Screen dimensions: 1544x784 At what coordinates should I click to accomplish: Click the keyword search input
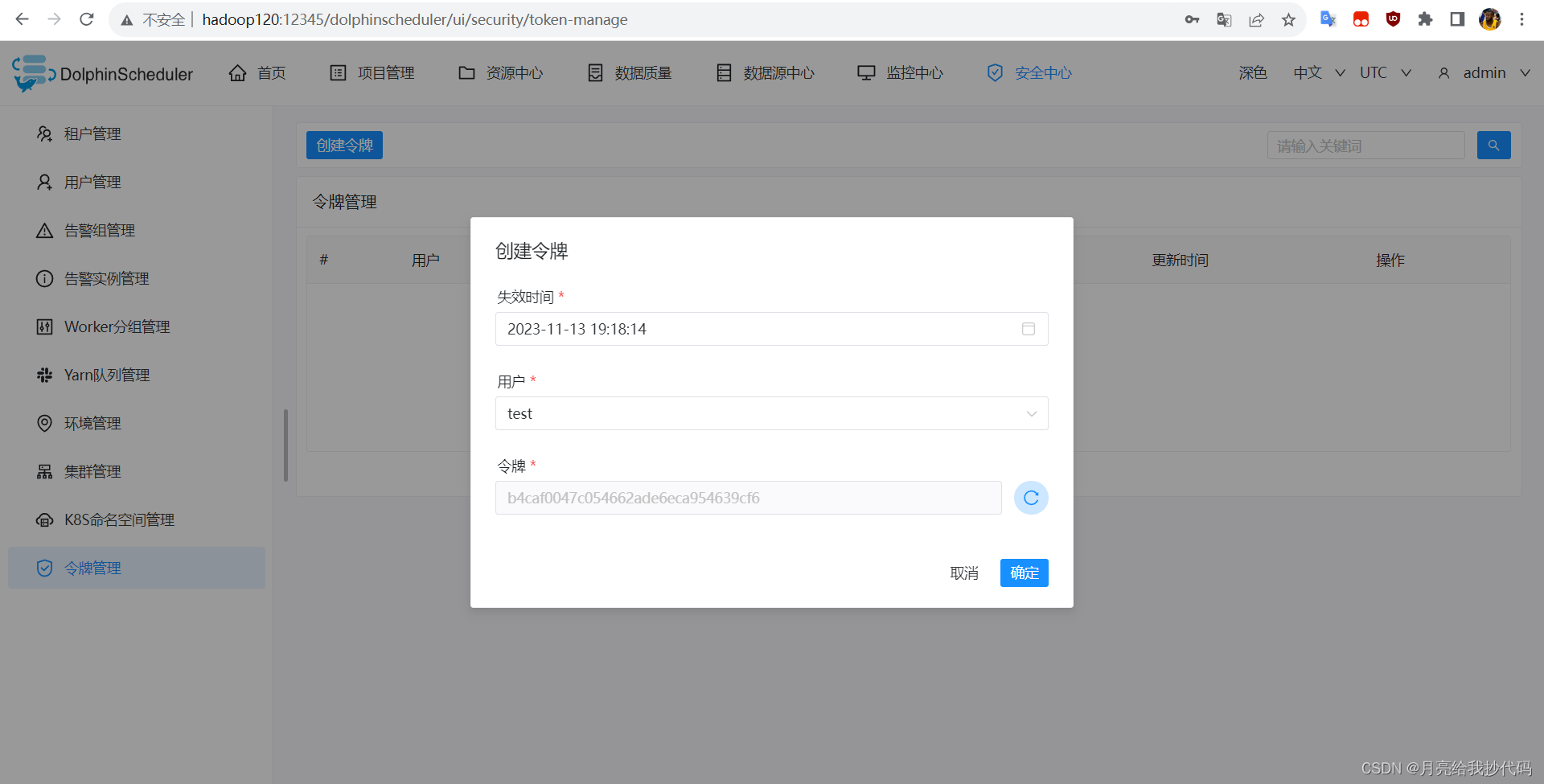pyautogui.click(x=1365, y=146)
